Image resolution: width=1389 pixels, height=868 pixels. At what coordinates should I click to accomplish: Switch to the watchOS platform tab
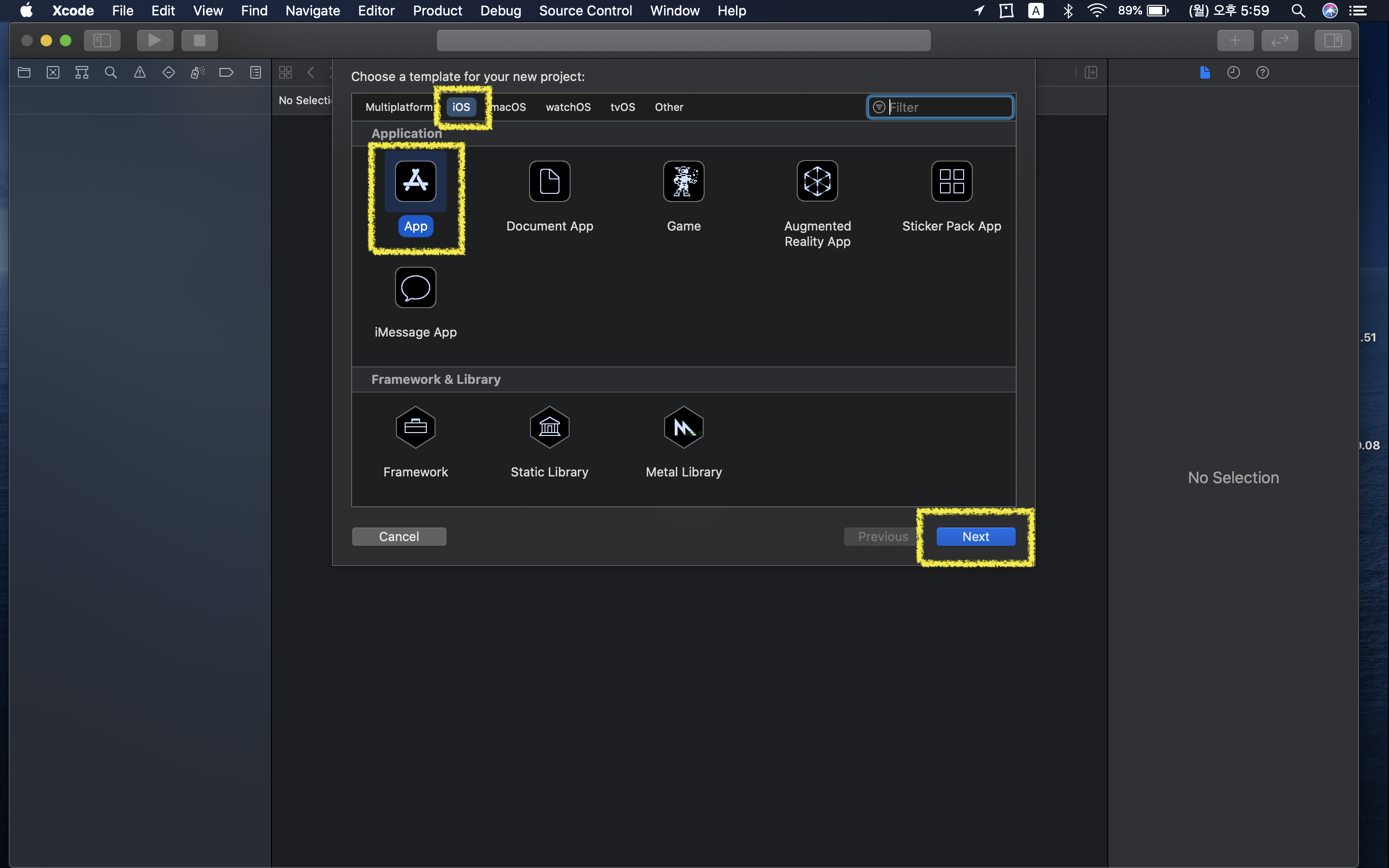pos(568,108)
